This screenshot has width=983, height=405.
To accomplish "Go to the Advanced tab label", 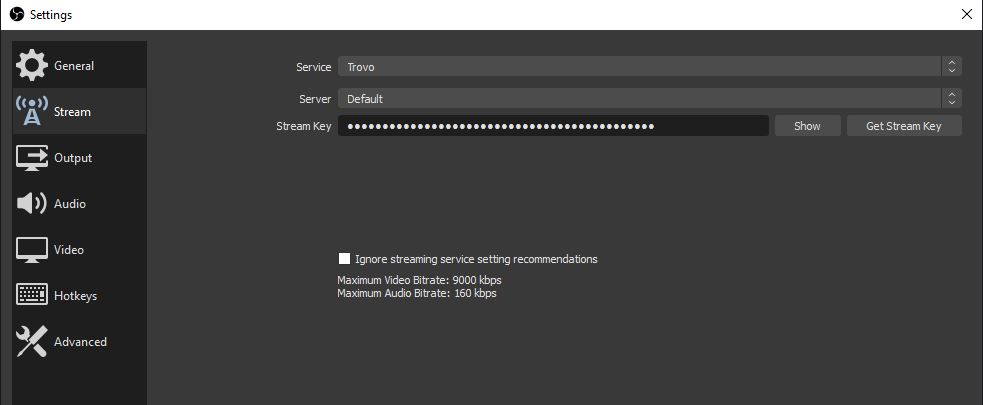I will (x=80, y=342).
